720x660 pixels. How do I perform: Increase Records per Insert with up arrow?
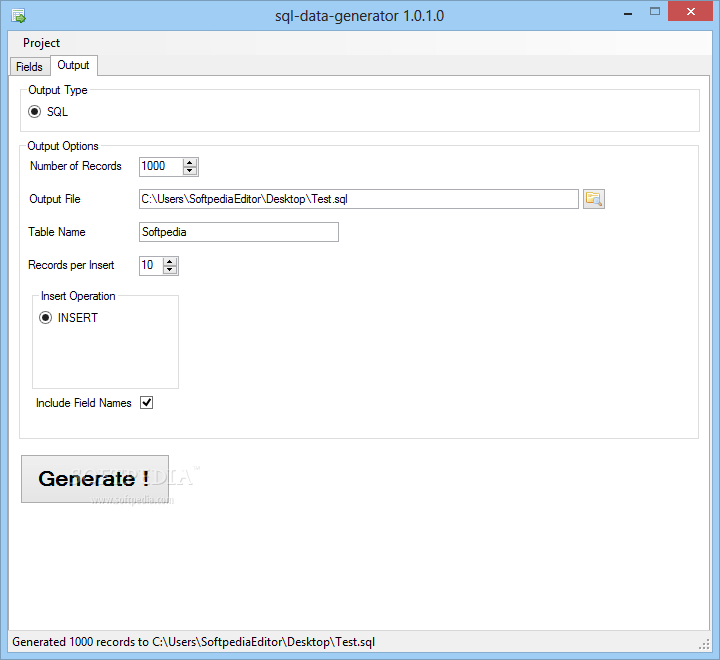[170, 261]
